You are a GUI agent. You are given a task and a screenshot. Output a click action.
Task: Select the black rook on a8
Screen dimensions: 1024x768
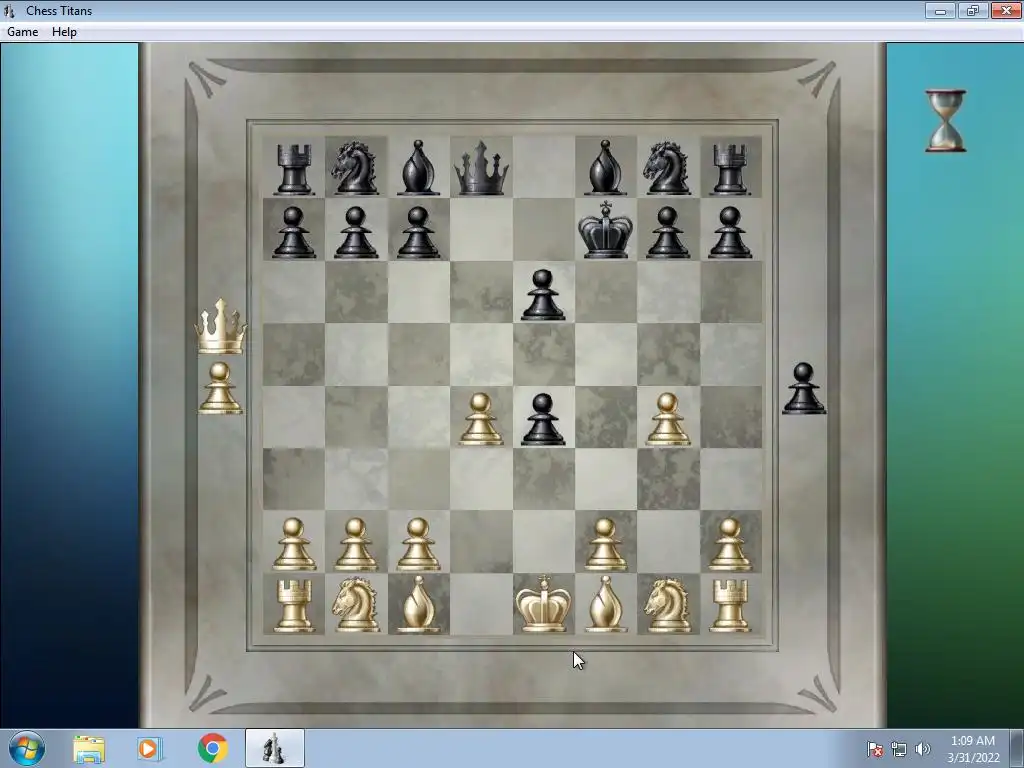coord(293,169)
